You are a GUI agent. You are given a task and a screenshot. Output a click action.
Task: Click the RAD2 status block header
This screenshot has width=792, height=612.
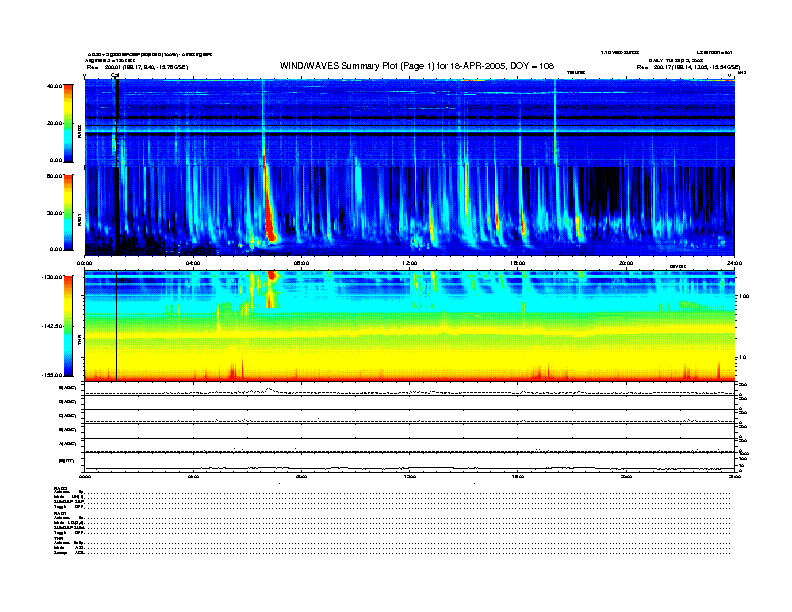tap(61, 488)
